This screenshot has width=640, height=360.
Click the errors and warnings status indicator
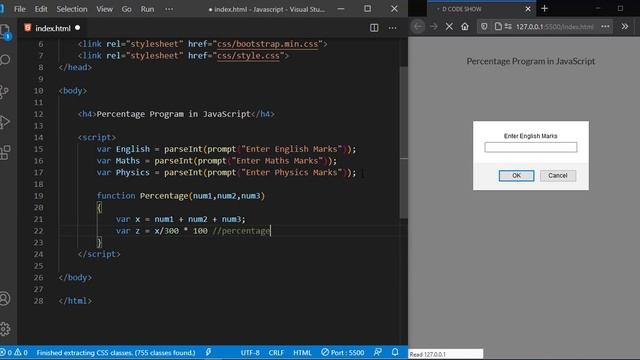coord(14,353)
